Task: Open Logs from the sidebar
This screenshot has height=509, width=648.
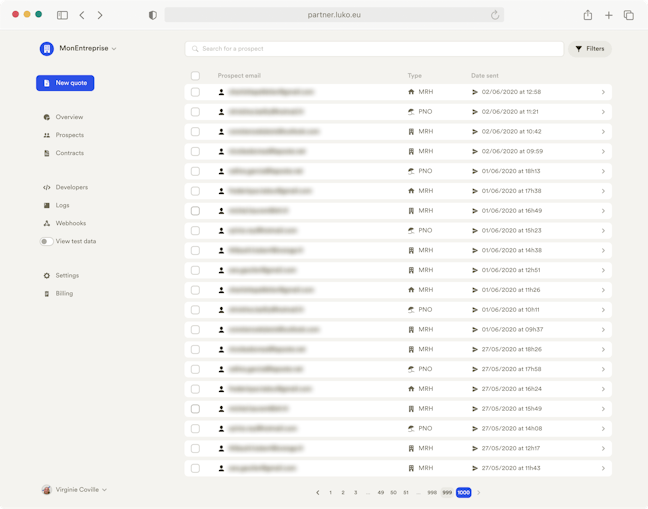Action: tap(62, 205)
